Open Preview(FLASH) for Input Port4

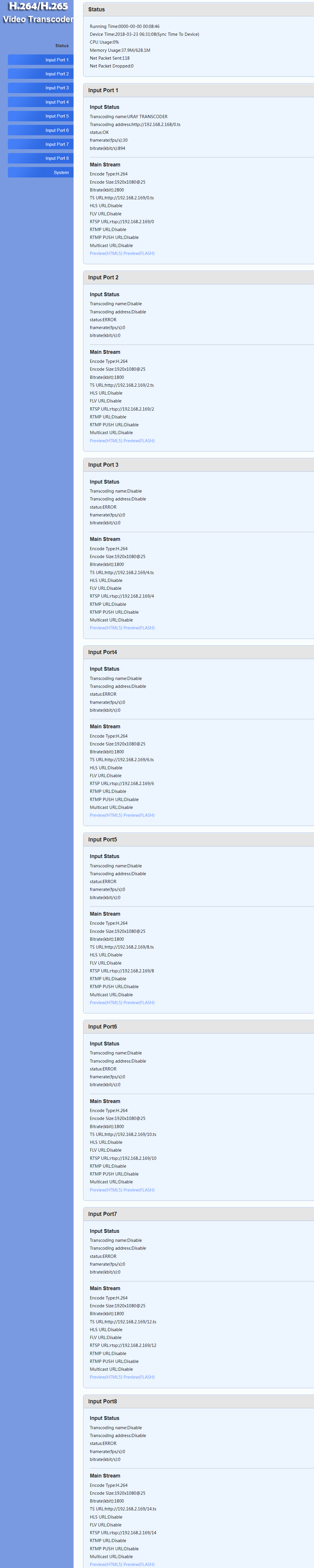tap(139, 815)
